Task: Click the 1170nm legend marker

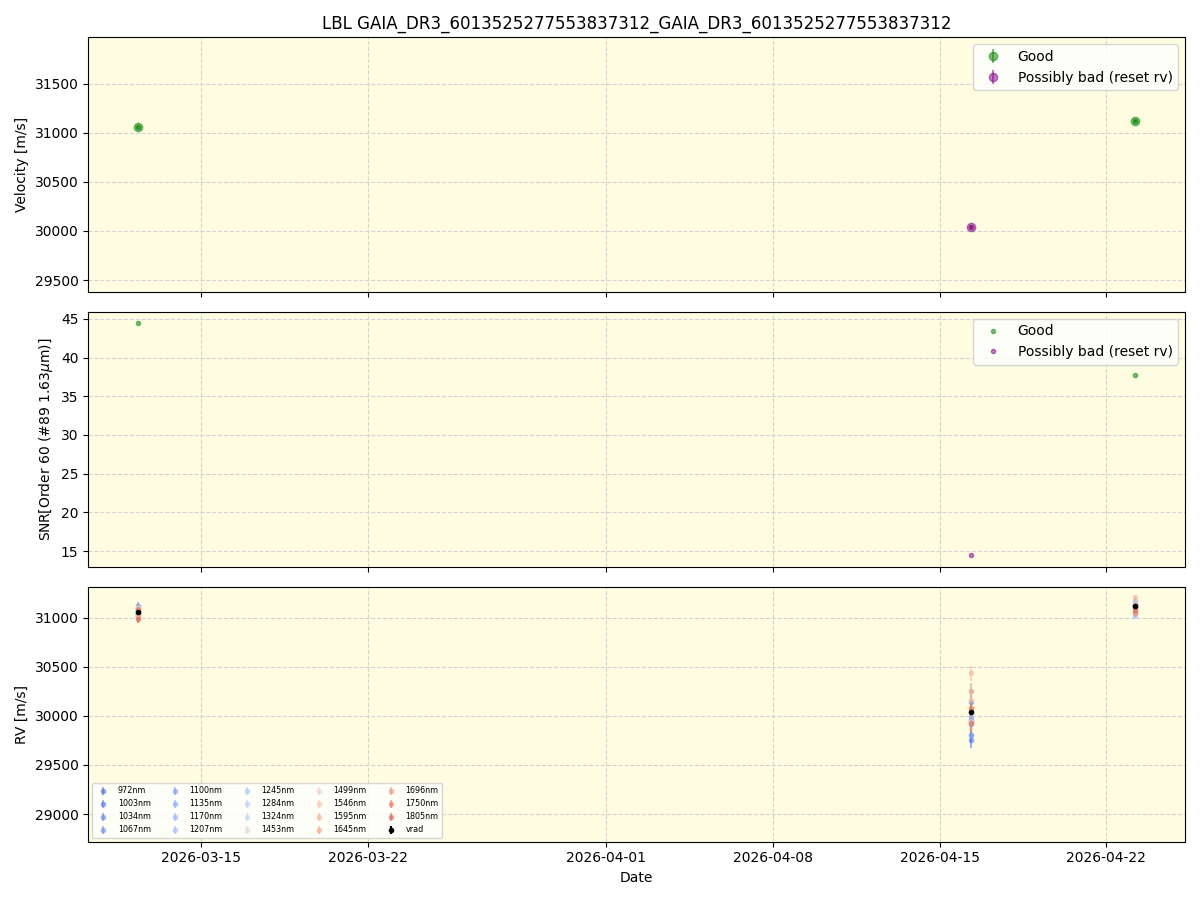Action: point(175,817)
